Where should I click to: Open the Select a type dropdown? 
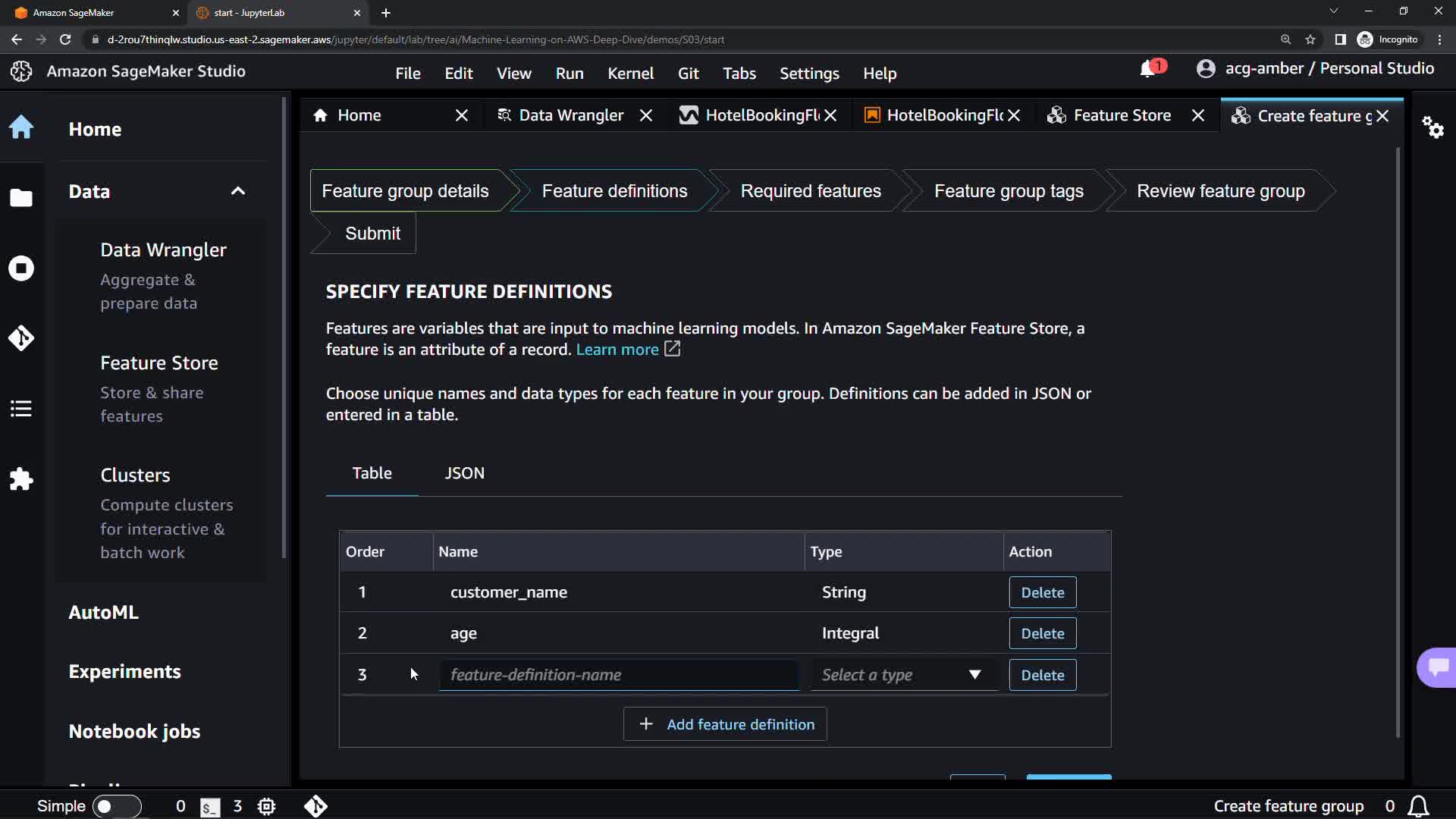click(x=902, y=675)
